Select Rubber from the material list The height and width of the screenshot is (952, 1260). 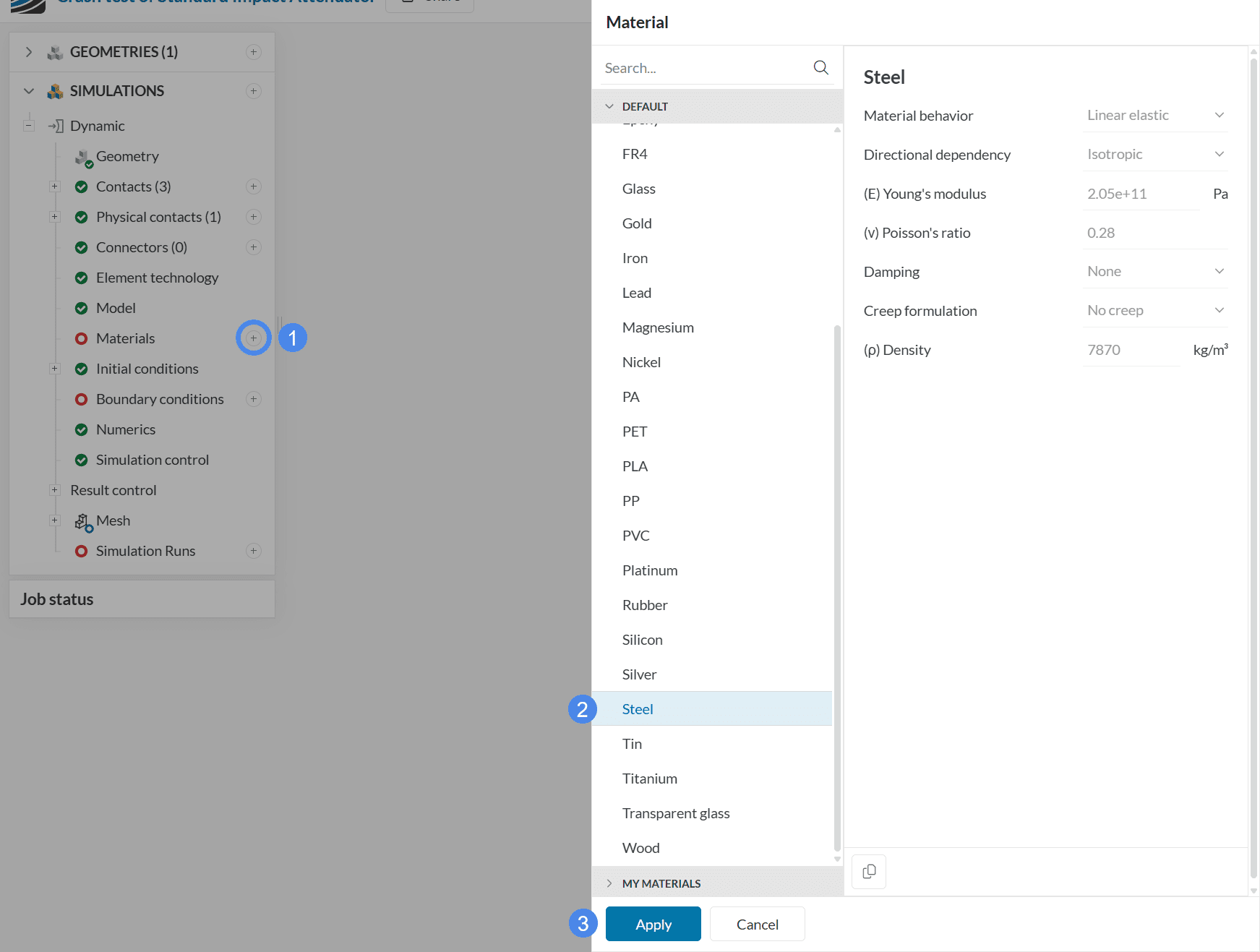644,605
